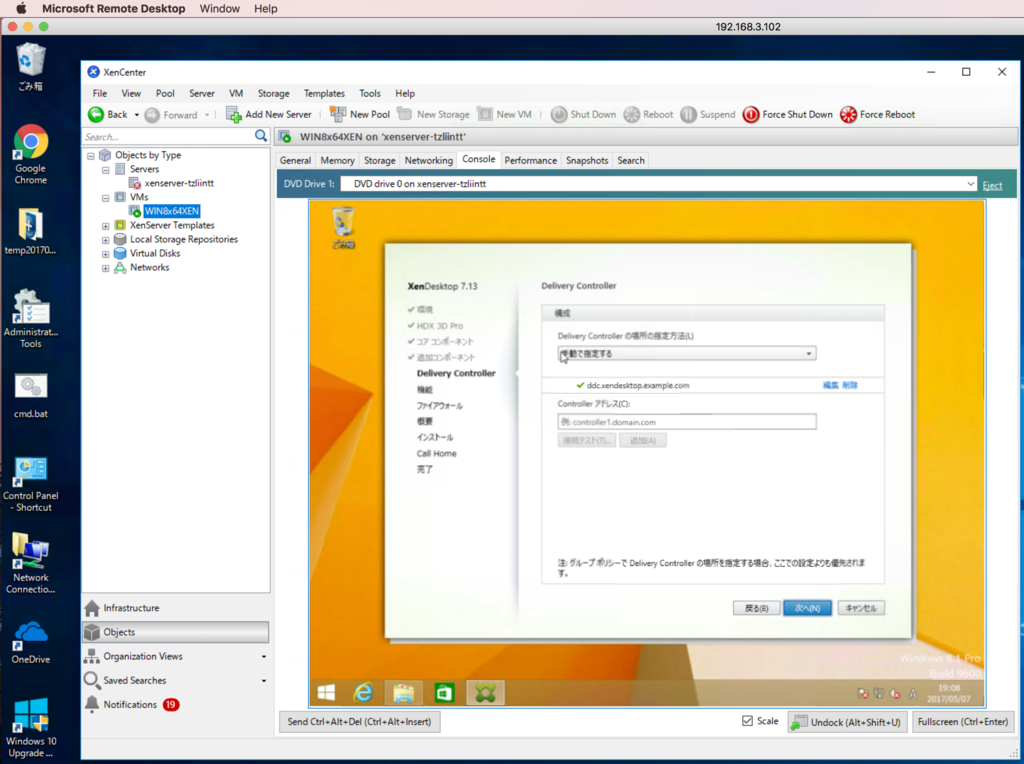Open the Pool menu
The image size is (1024, 764).
(x=165, y=93)
